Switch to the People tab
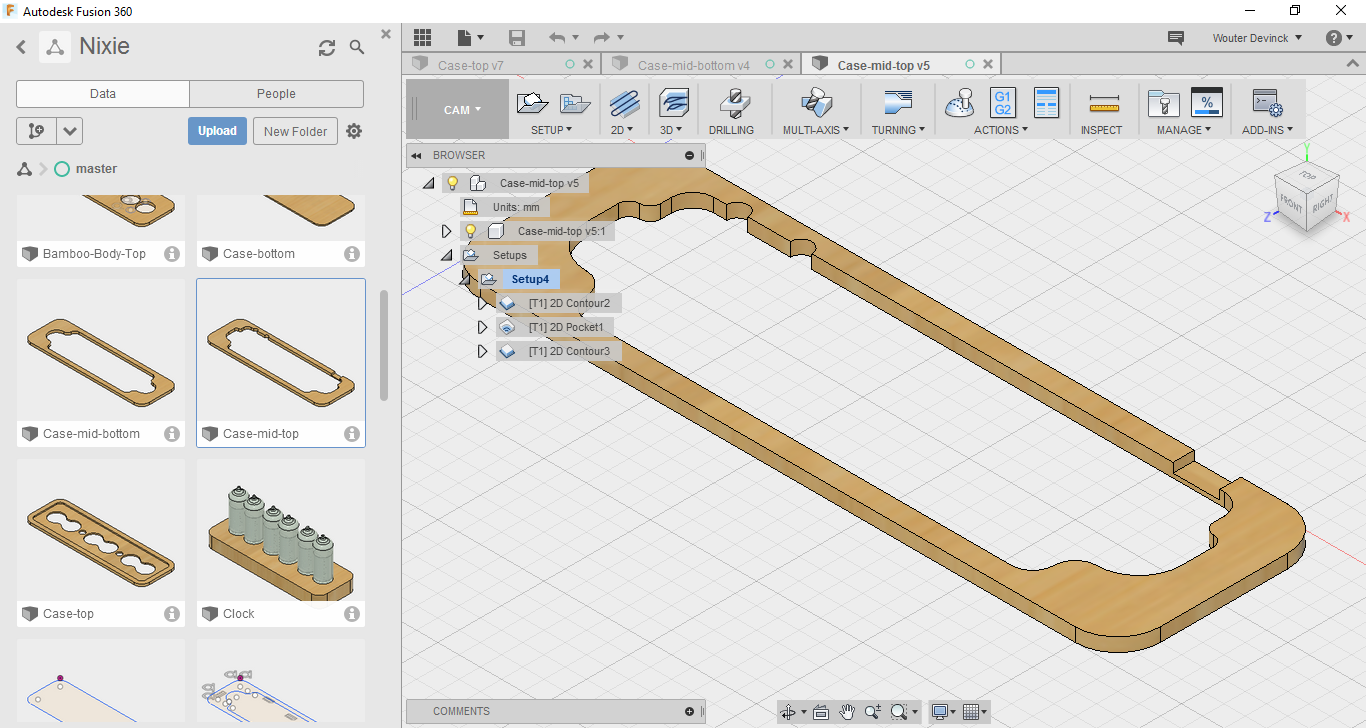The width and height of the screenshot is (1366, 728). pos(276,94)
